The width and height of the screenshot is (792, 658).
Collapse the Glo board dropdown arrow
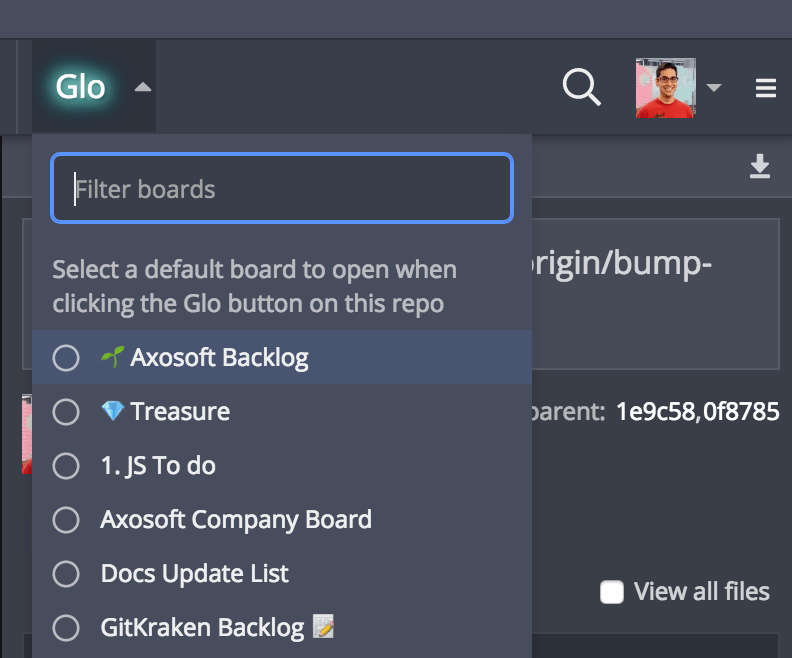coord(143,87)
